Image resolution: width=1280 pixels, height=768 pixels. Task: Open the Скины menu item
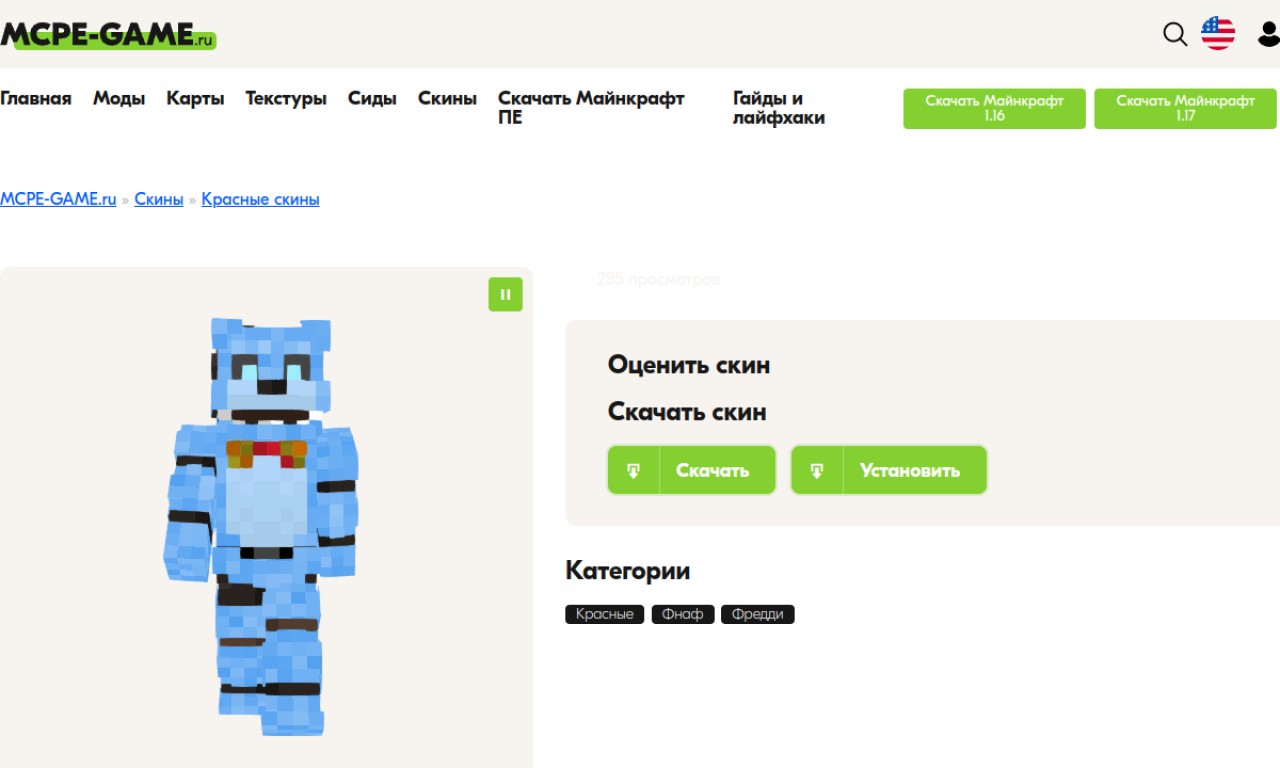447,98
